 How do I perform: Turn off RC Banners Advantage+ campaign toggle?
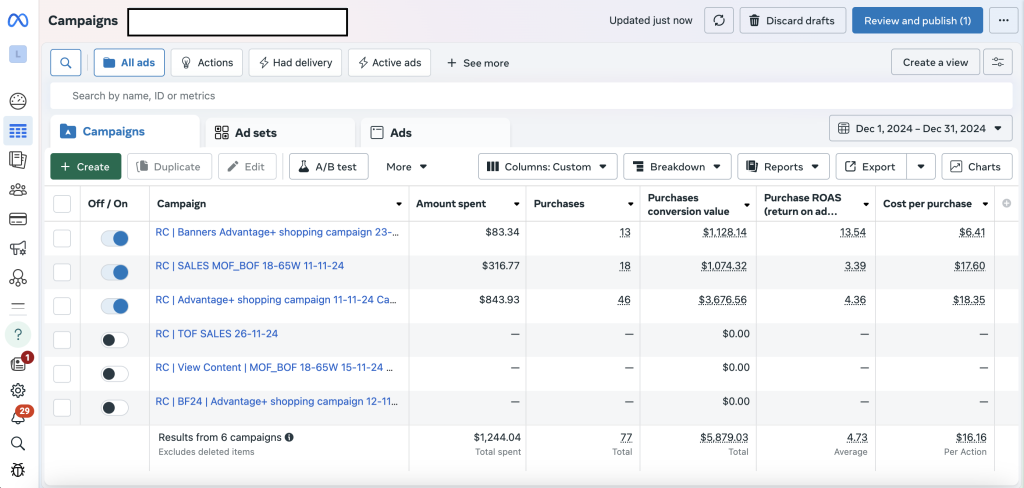[115, 238]
